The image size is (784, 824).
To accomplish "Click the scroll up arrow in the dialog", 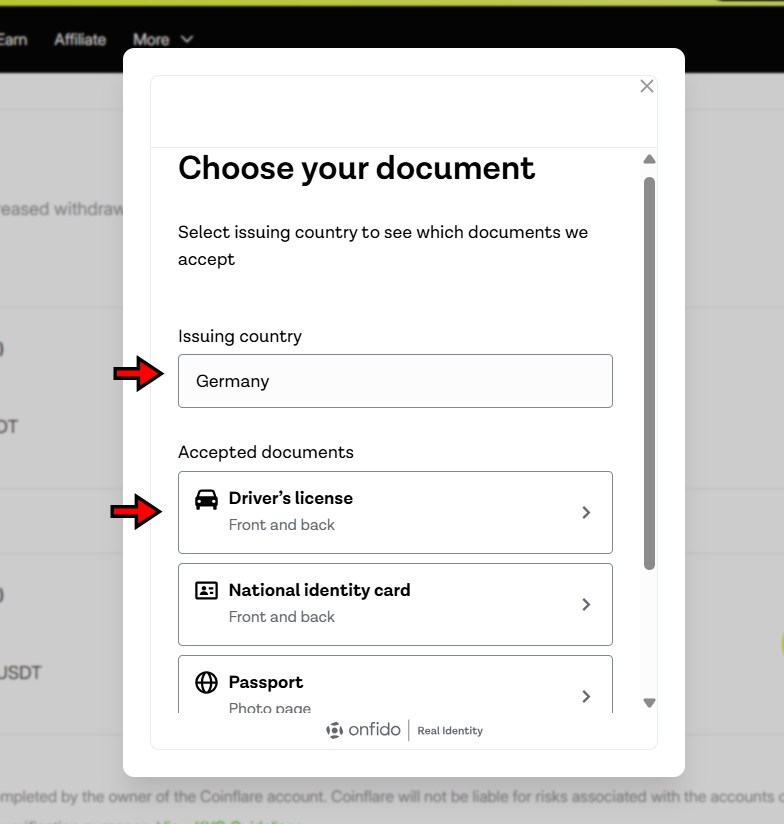I will [649, 159].
